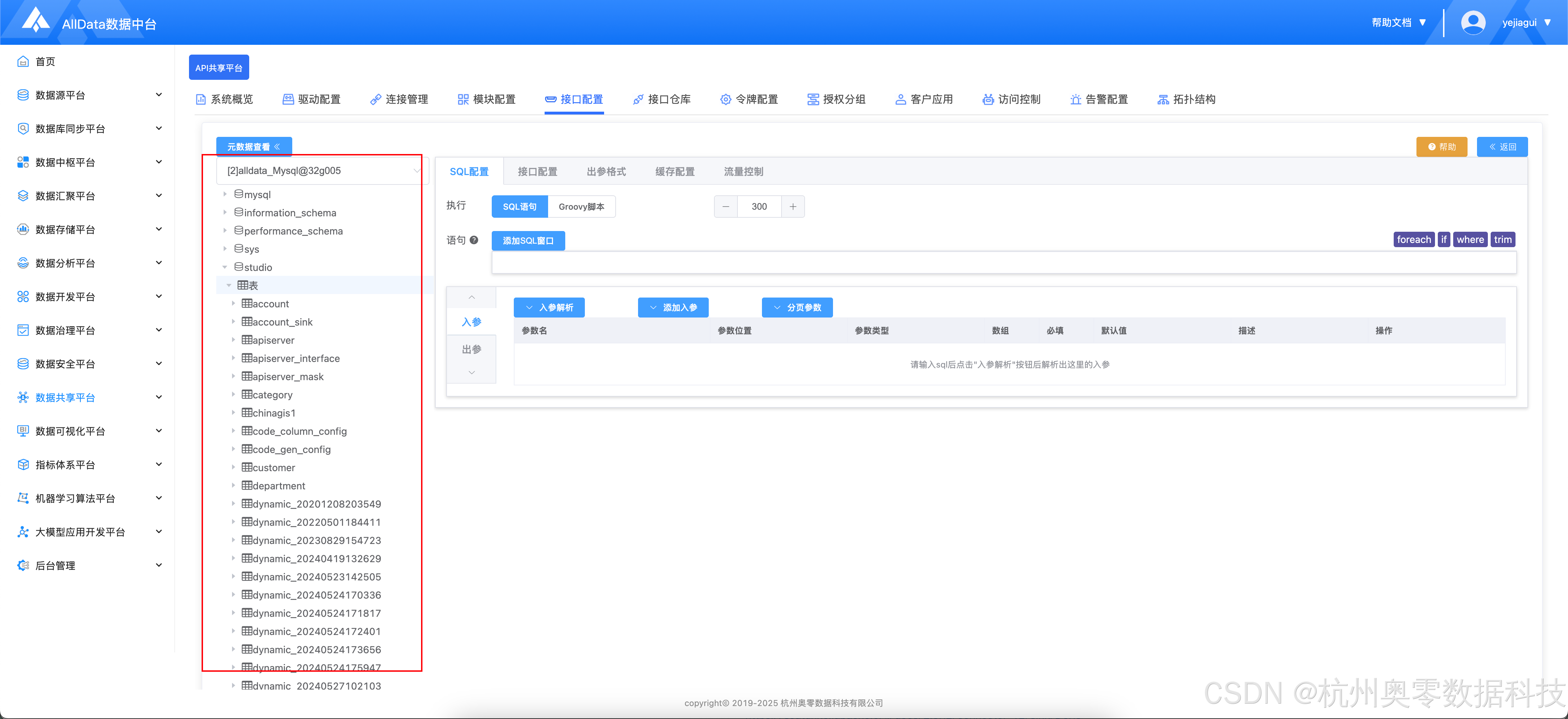Click the 添加SQL窗口 button
The image size is (1568, 719).
point(528,240)
